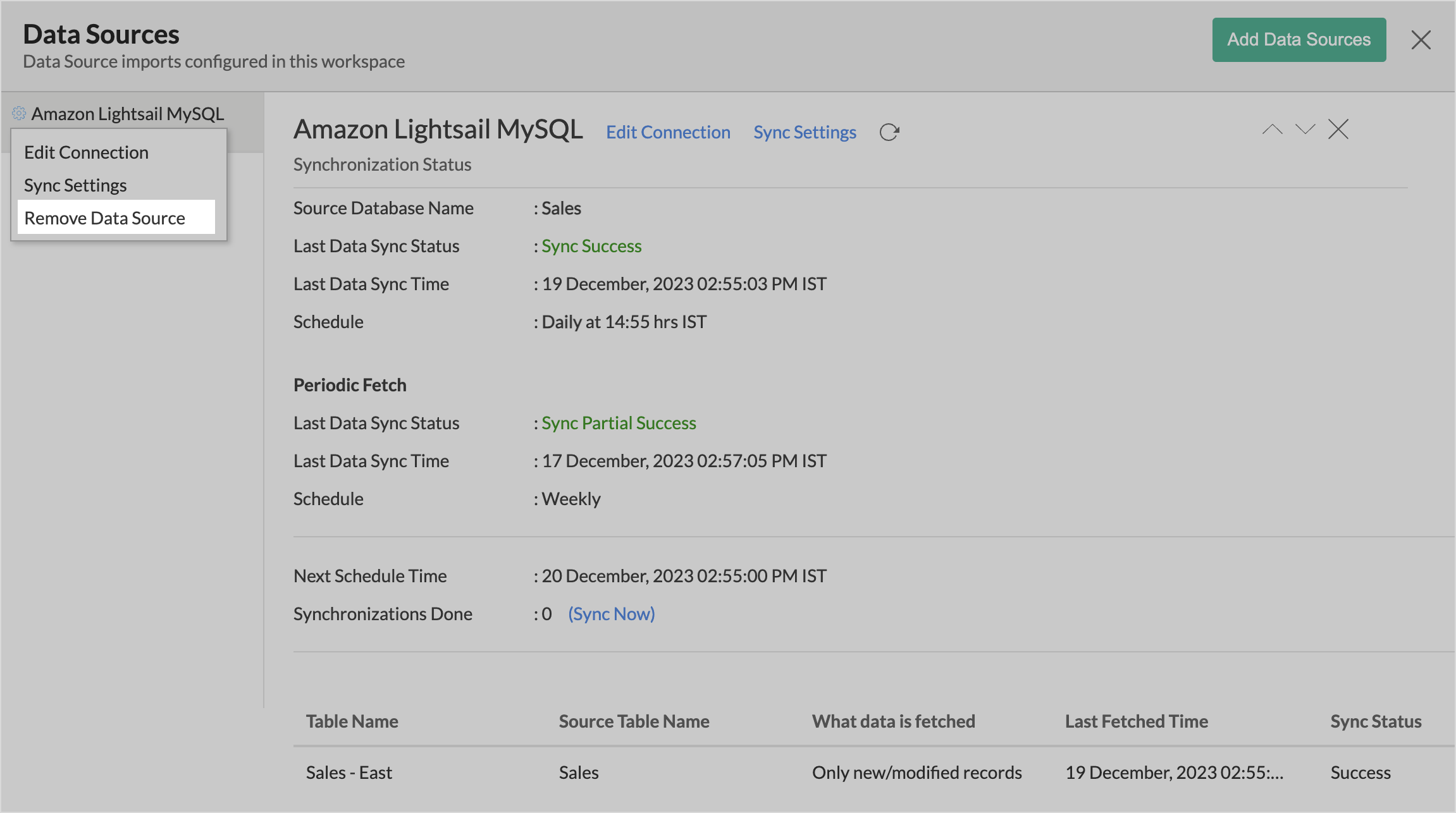
Task: Click the Source Table Name column header
Action: (634, 721)
